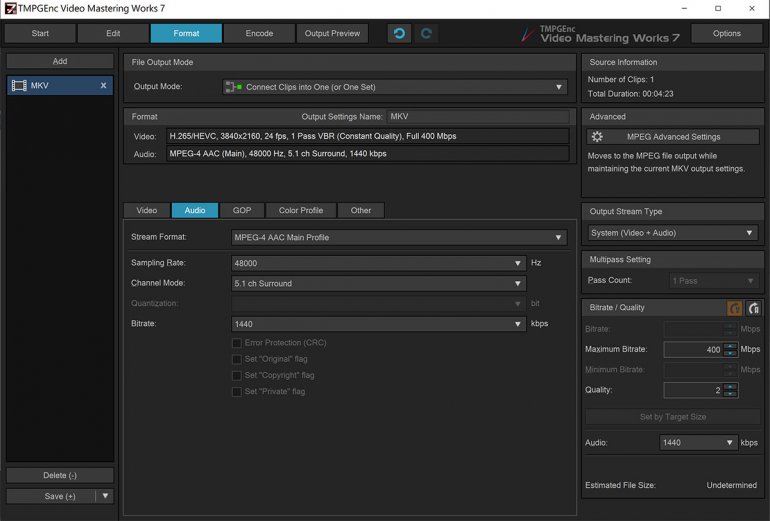The width and height of the screenshot is (770, 521).
Task: Click the undo arrow icon in the toolbar
Action: (x=399, y=33)
